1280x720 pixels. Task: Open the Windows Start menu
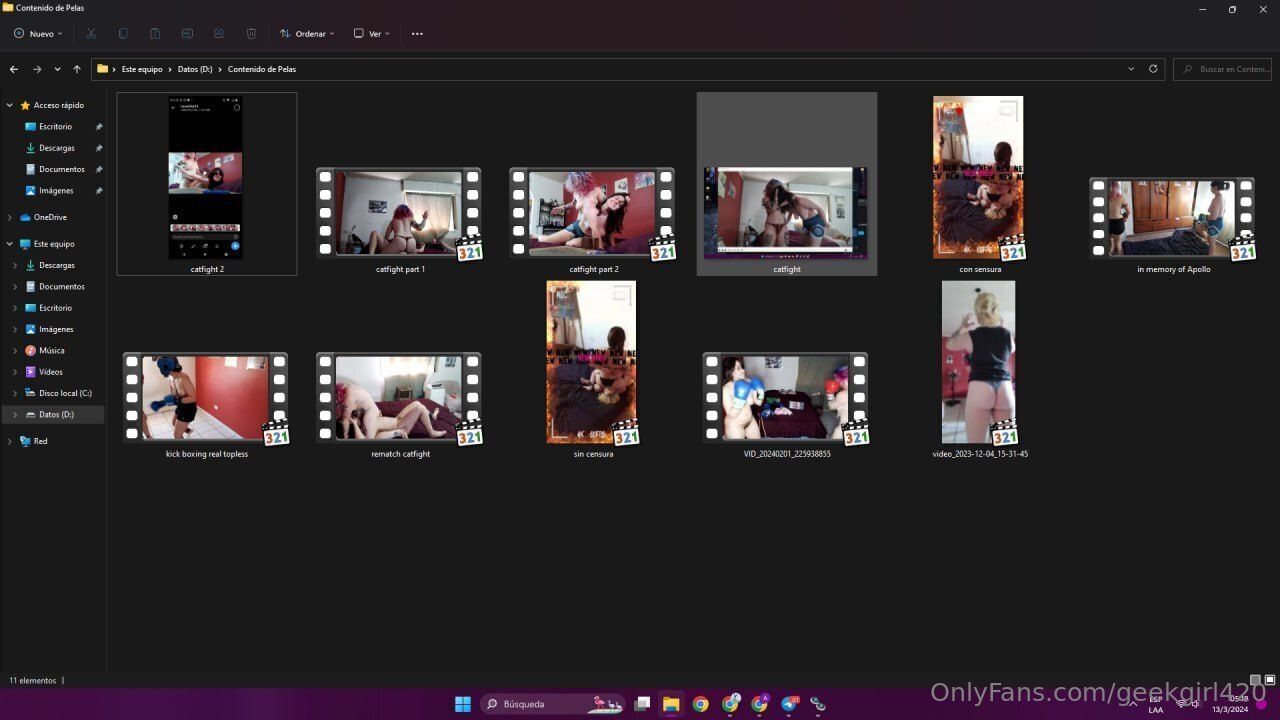[463, 704]
